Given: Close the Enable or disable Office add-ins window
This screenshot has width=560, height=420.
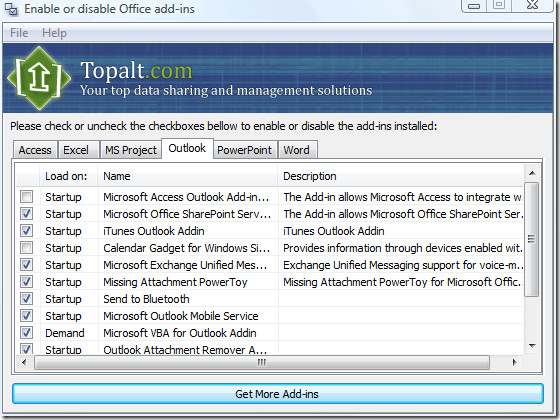Looking at the screenshot, I should pos(533,5).
